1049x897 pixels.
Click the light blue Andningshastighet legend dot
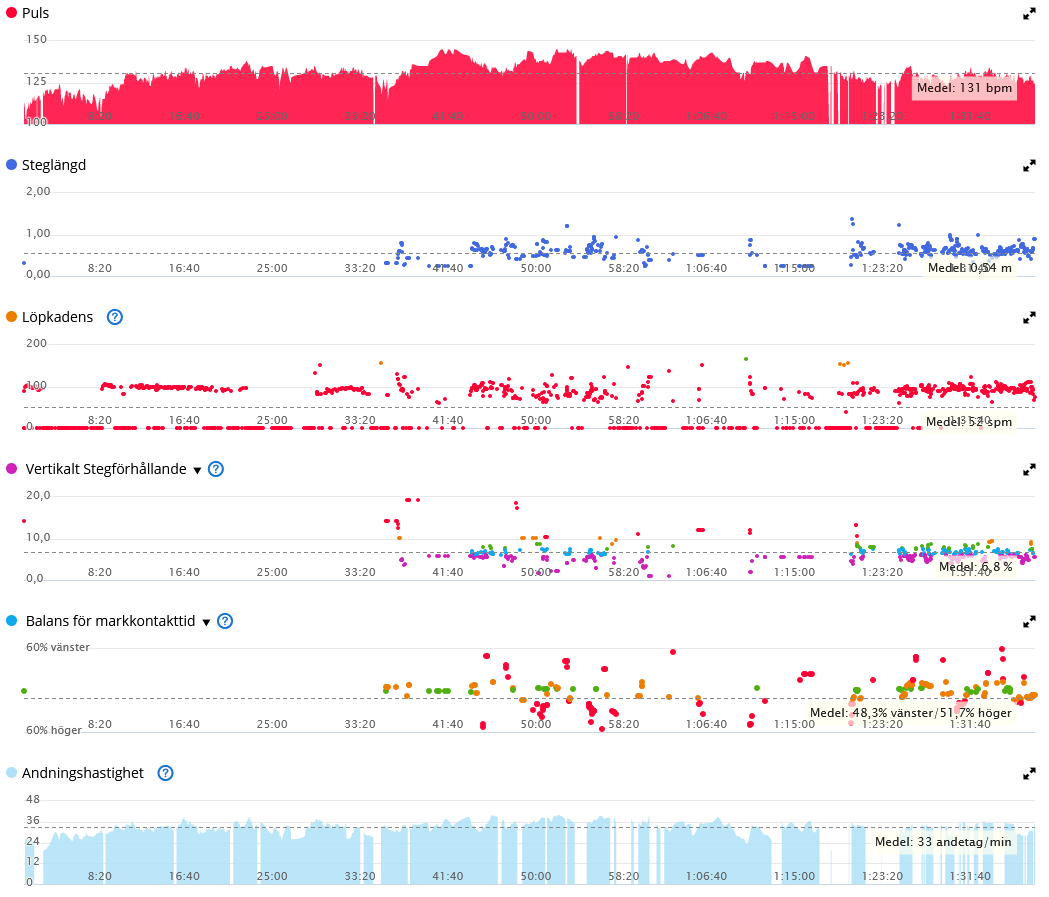(11, 772)
